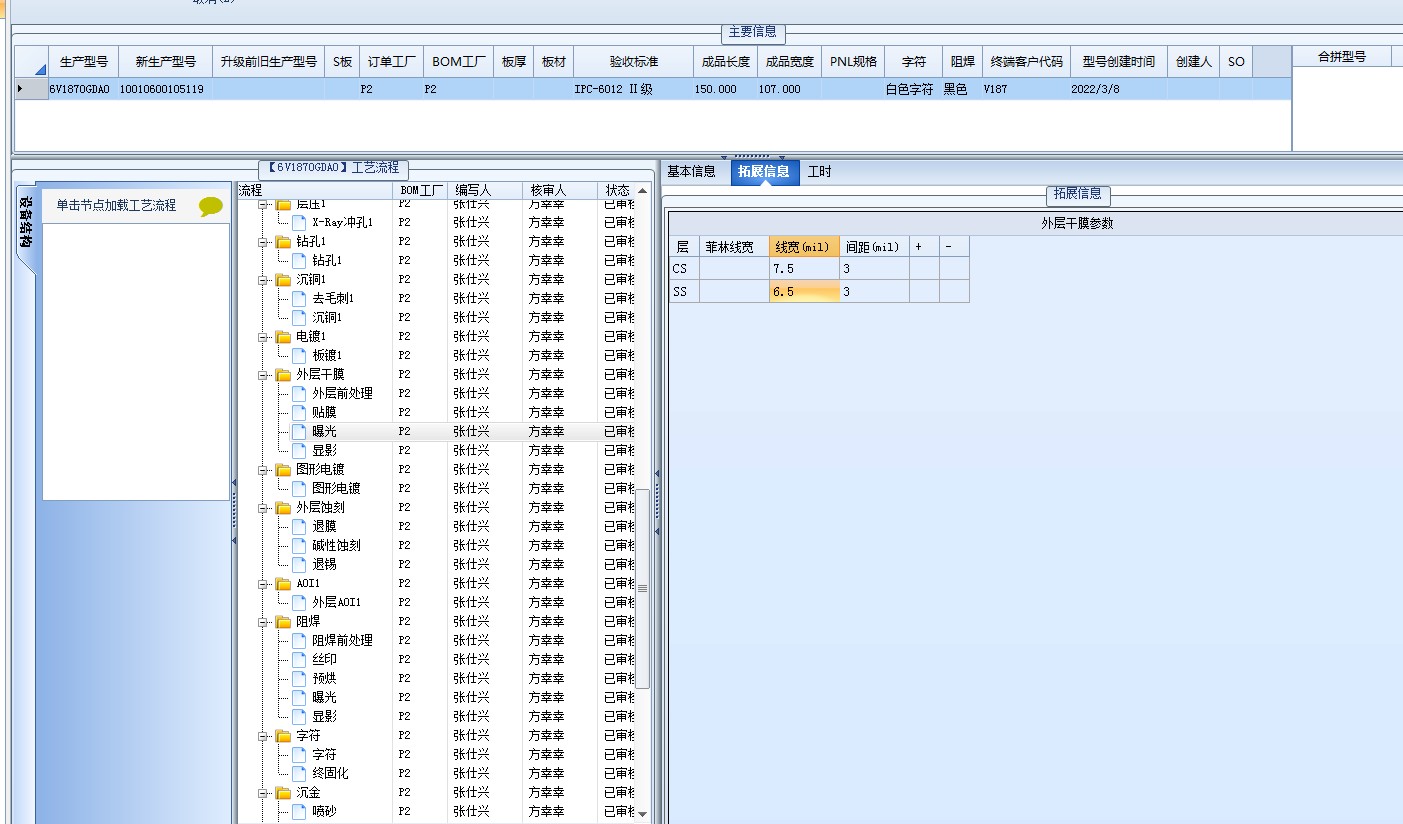Viewport: 1403px width, 824px height.
Task: Select the 曝光 step under 外层干膜
Action: (324, 432)
